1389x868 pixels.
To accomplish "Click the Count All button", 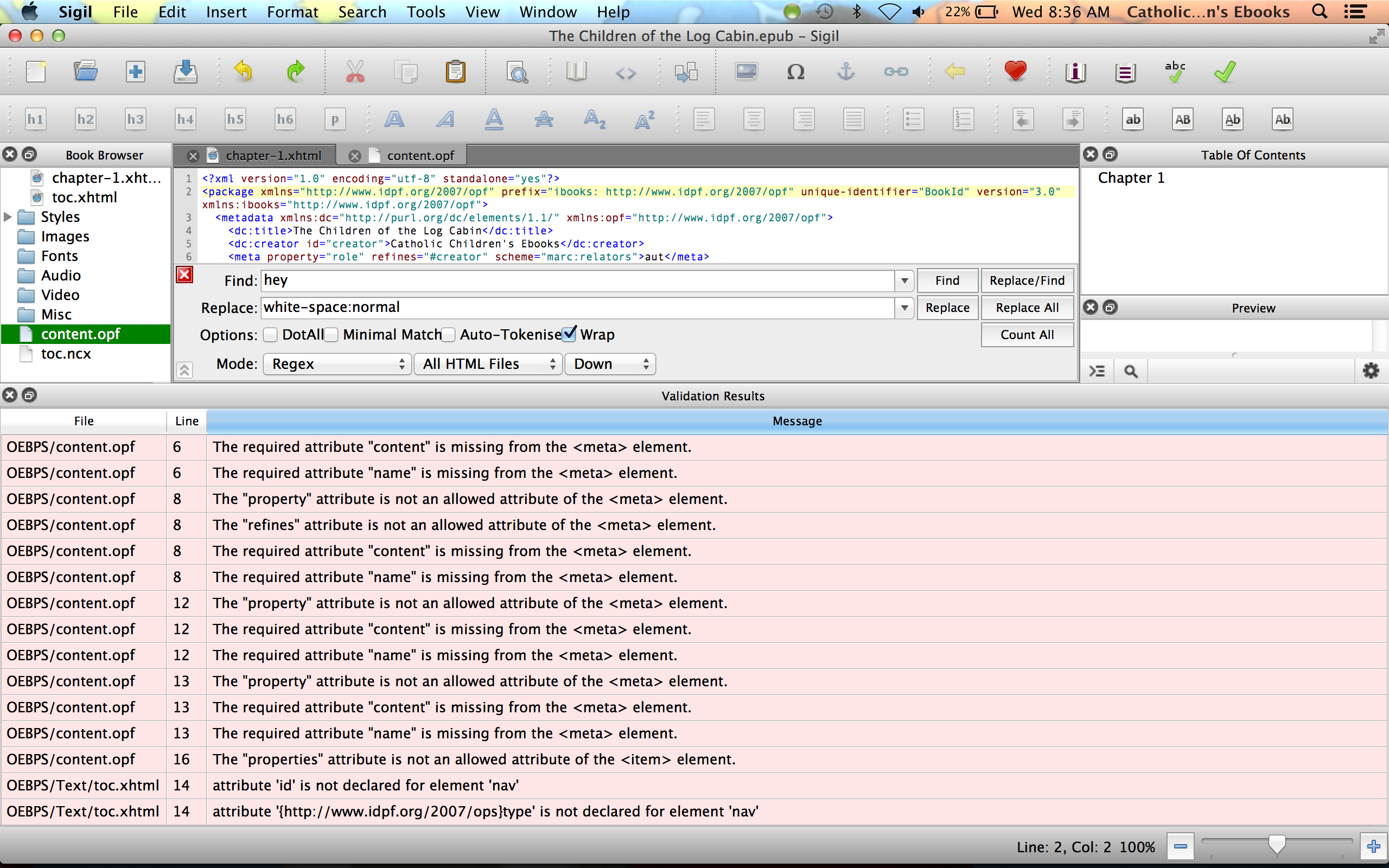I will (x=1027, y=335).
